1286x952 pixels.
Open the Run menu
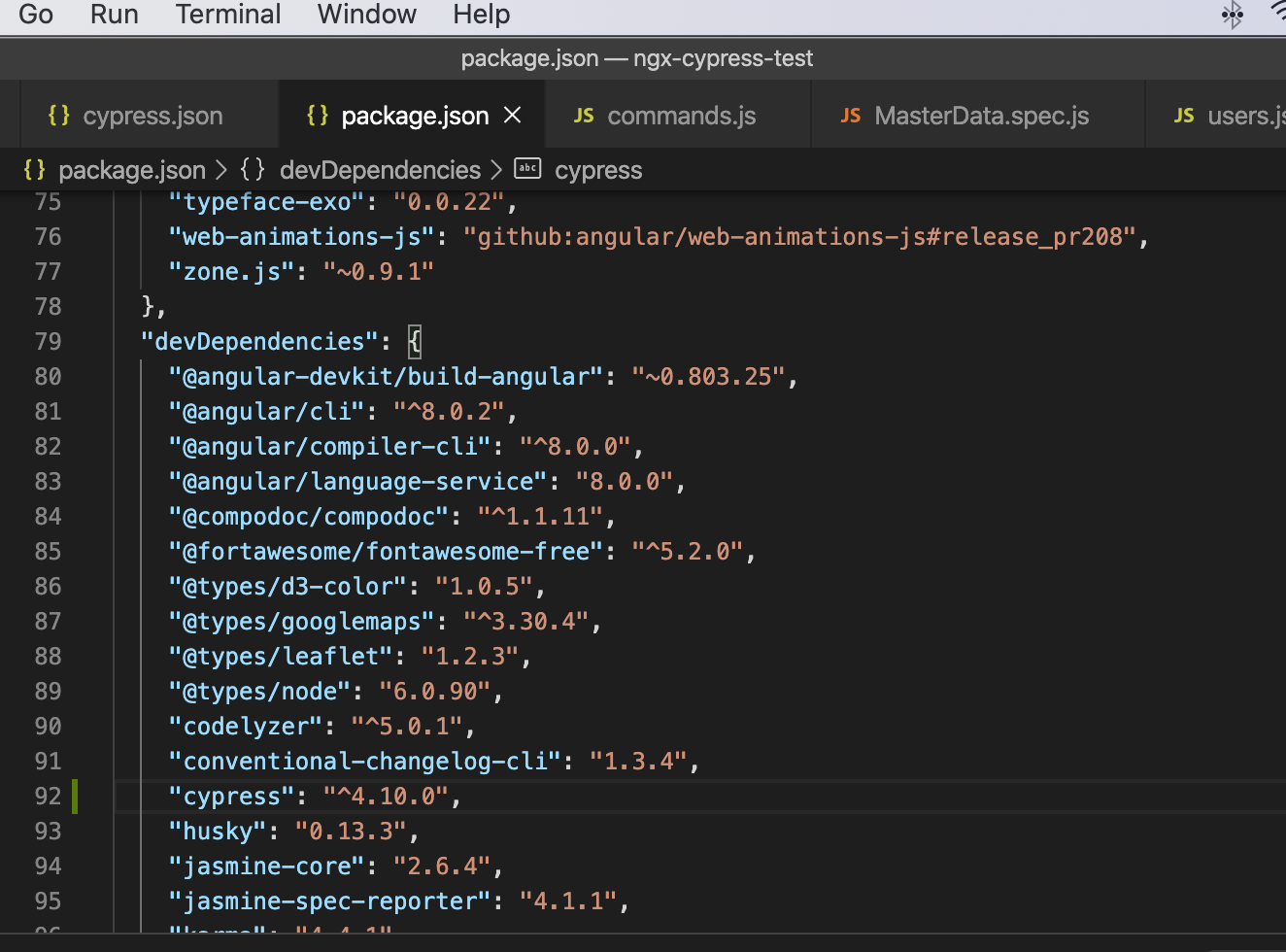coord(115,15)
